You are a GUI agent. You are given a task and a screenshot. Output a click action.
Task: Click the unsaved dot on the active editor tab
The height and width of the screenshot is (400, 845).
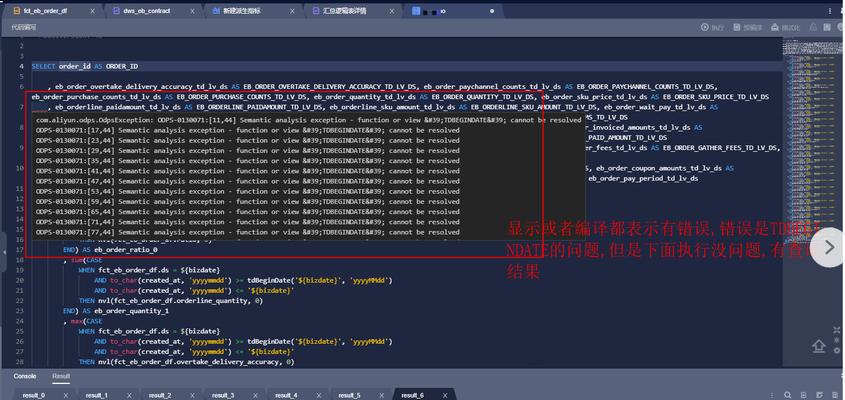pyautogui.click(x=492, y=11)
